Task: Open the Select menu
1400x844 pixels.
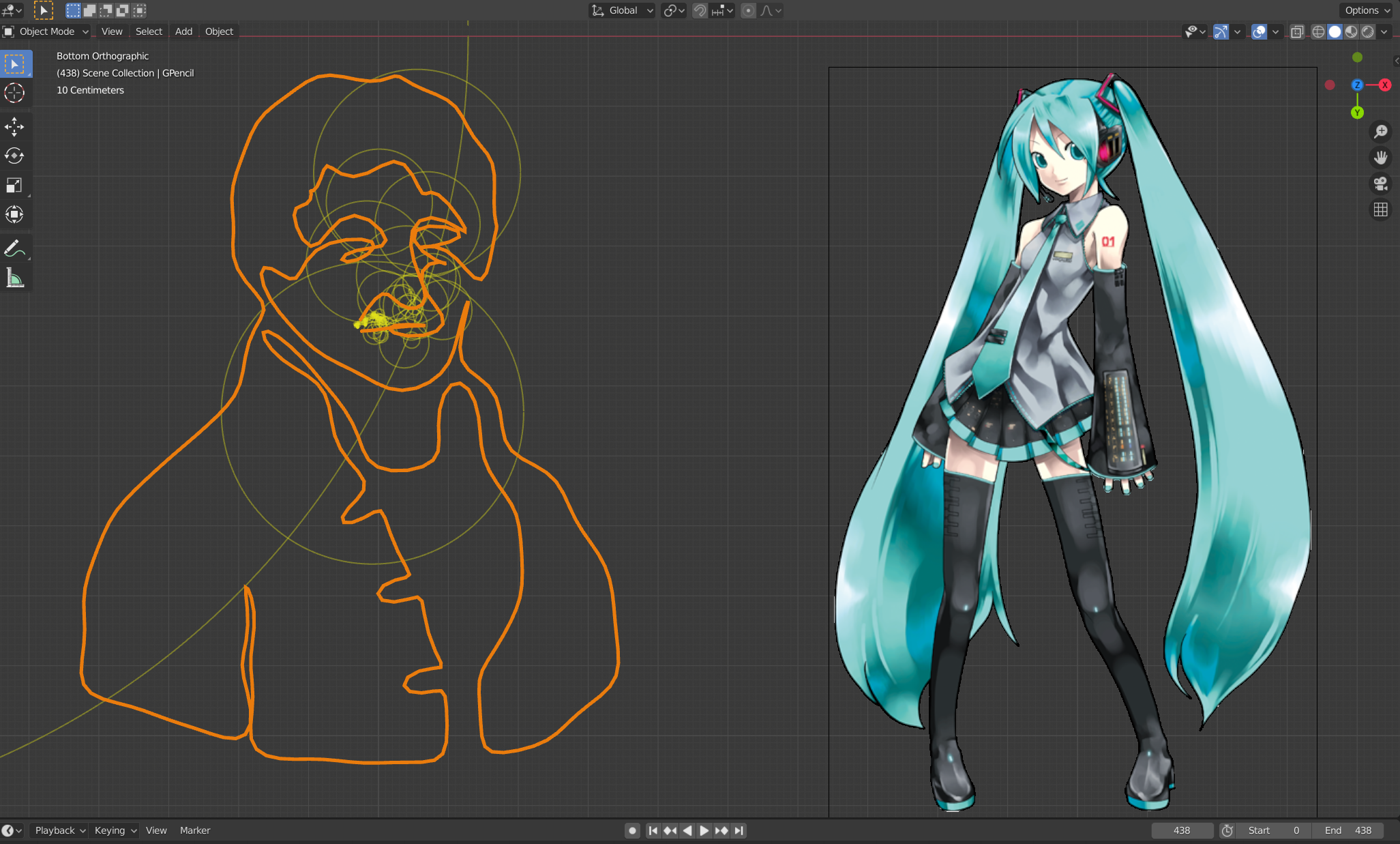Action: (x=149, y=31)
